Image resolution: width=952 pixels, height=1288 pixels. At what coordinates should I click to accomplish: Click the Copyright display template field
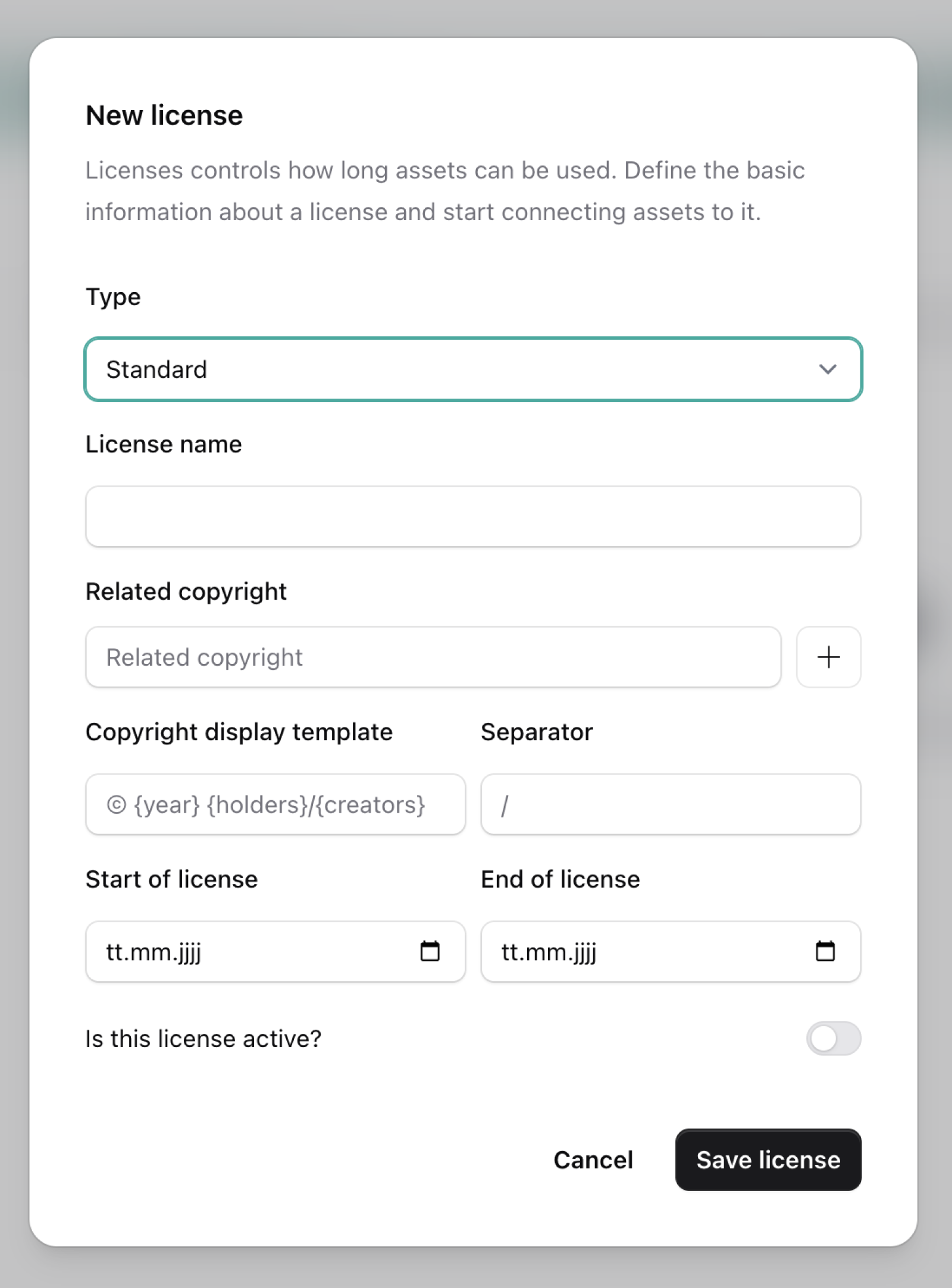[275, 804]
